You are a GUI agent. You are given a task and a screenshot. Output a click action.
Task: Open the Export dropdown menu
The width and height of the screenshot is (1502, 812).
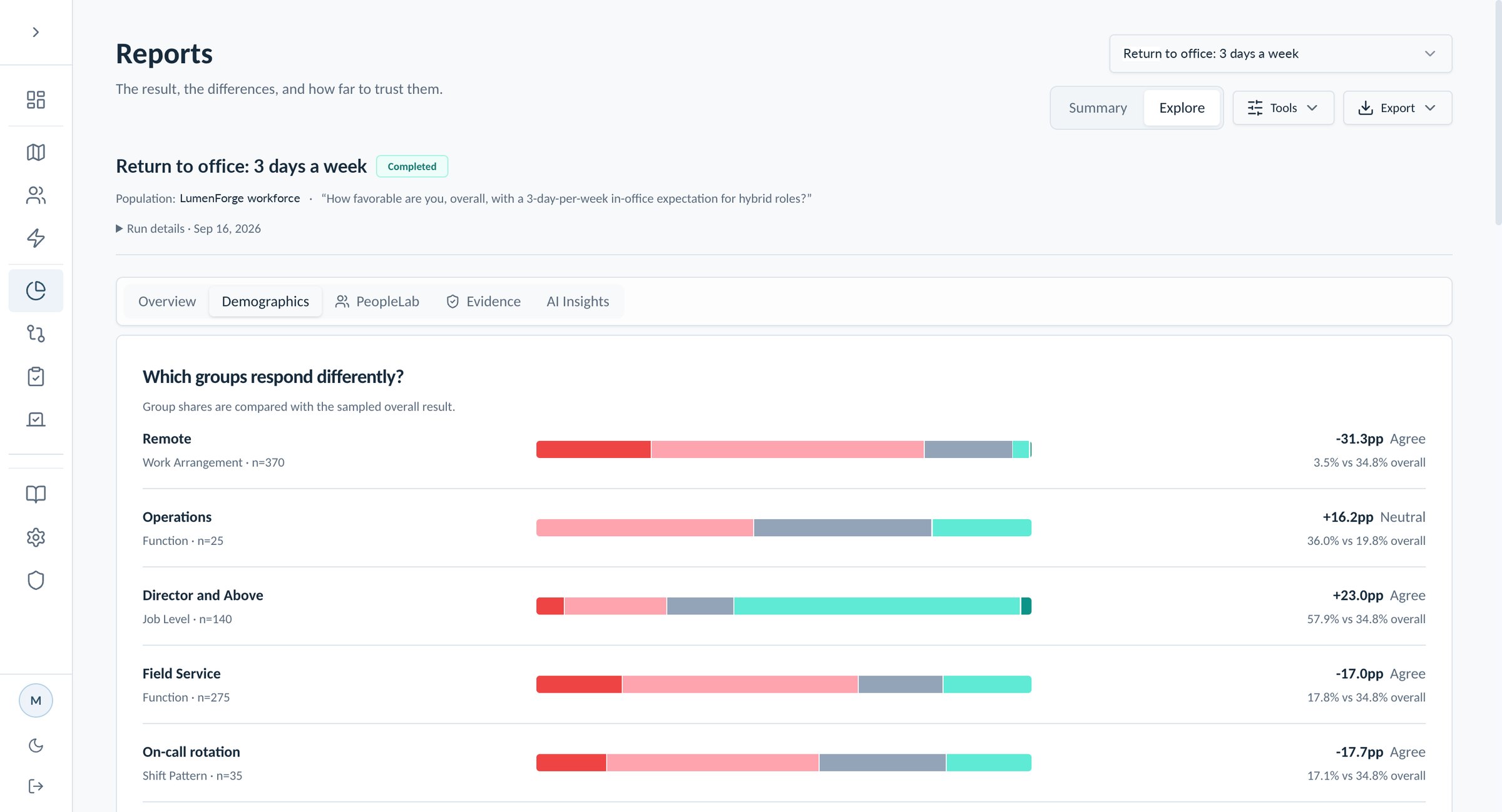[x=1397, y=108]
